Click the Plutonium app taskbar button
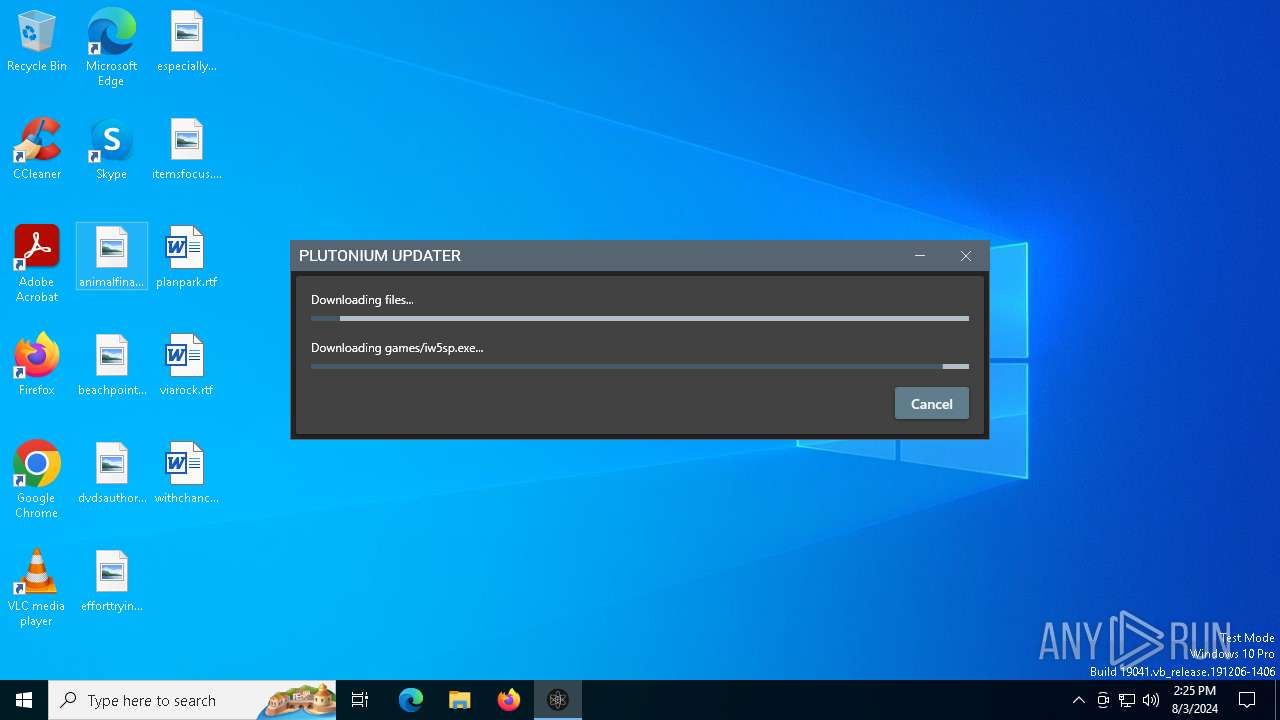 tap(558, 700)
